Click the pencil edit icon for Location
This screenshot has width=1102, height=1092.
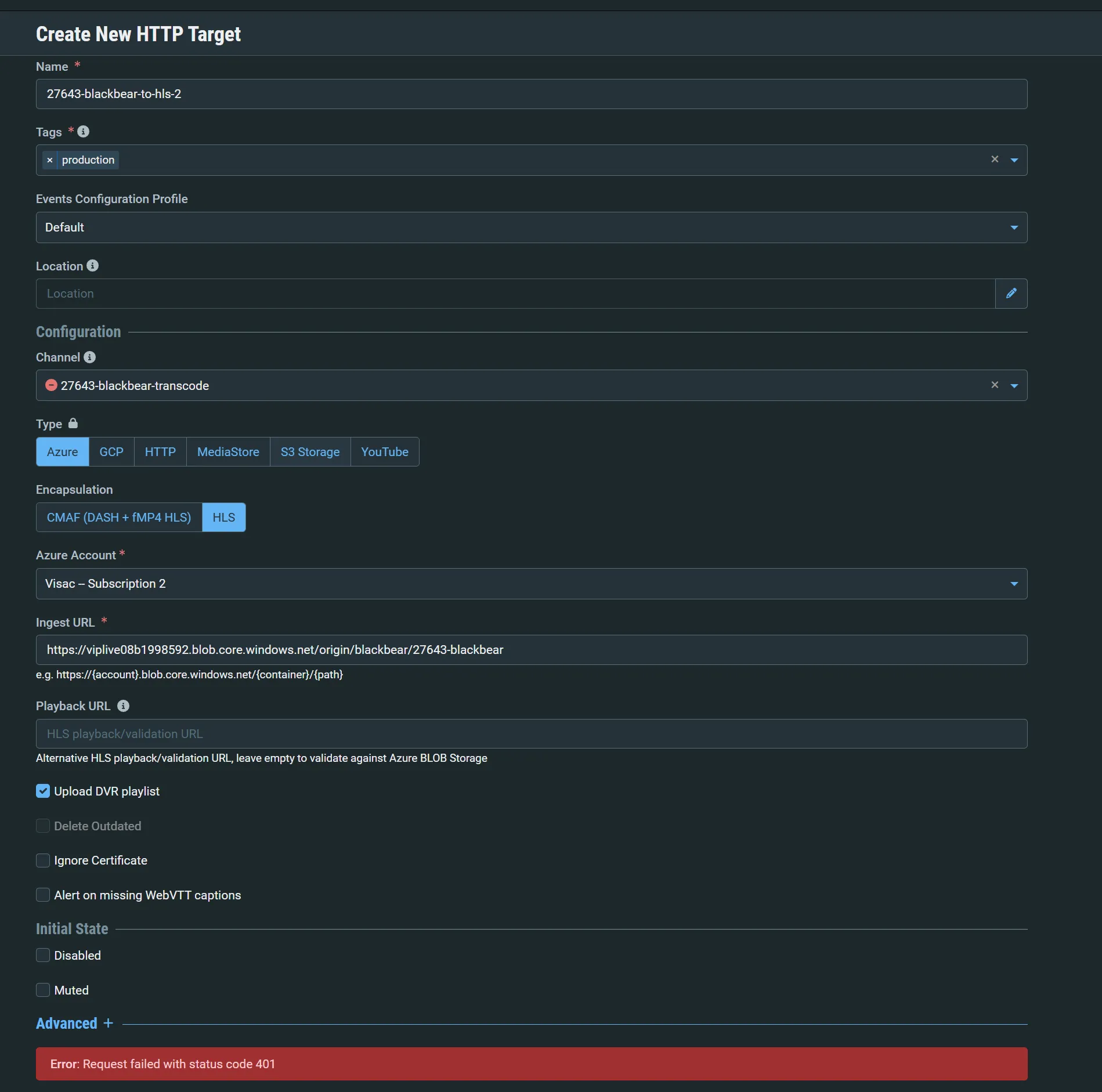coord(1011,294)
